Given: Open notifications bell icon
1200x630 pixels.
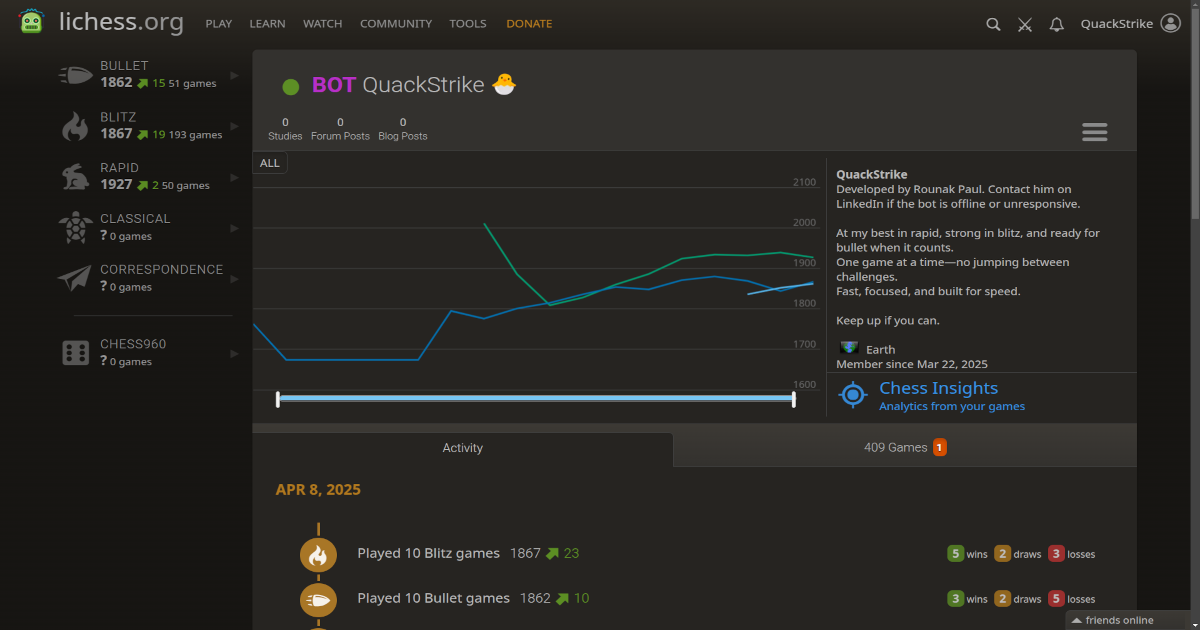Looking at the screenshot, I should tap(1057, 24).
